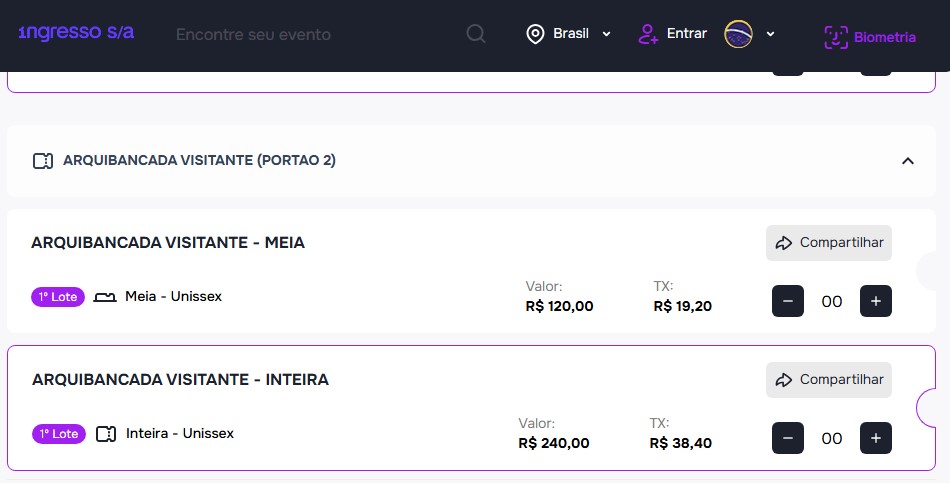Click the Inteira - Unissex ticket icon
The image size is (950, 483).
106,434
